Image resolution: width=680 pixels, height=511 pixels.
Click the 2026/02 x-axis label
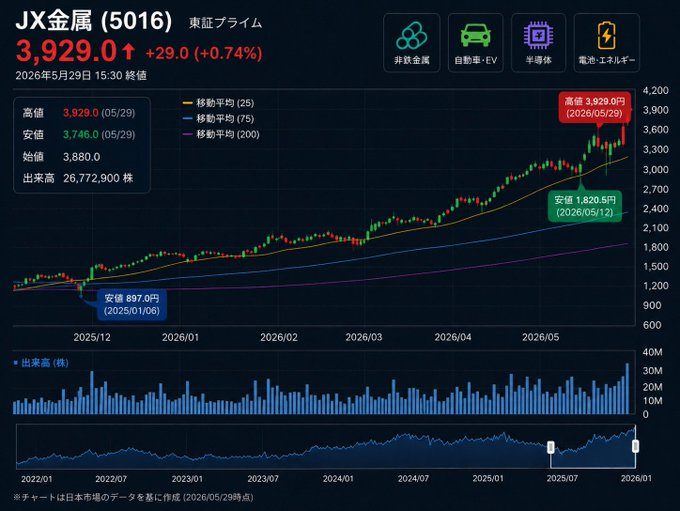(279, 337)
